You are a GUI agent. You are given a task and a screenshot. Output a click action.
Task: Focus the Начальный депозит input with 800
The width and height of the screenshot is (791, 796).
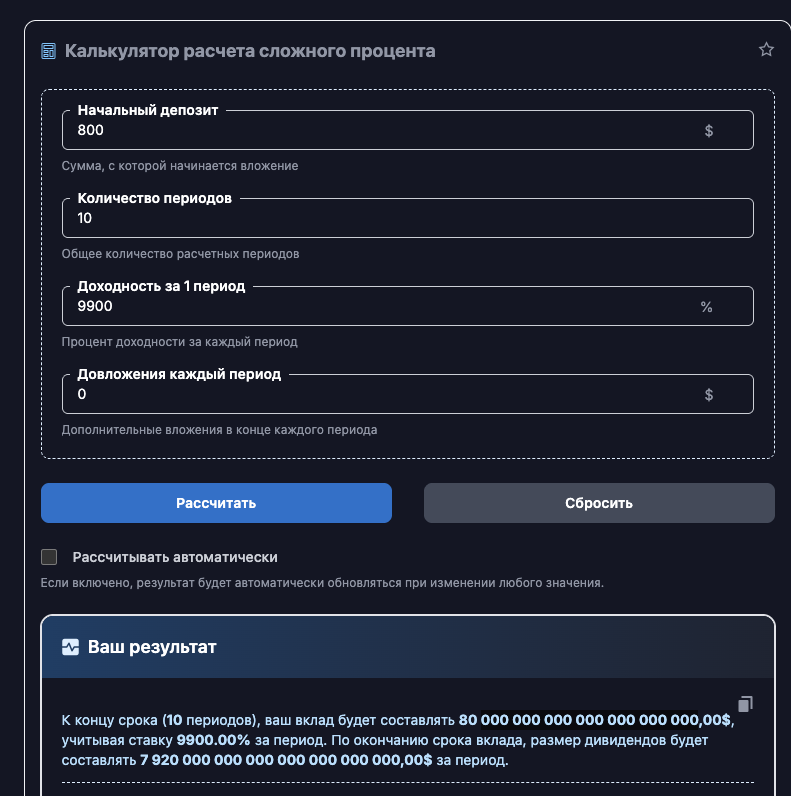(380, 131)
